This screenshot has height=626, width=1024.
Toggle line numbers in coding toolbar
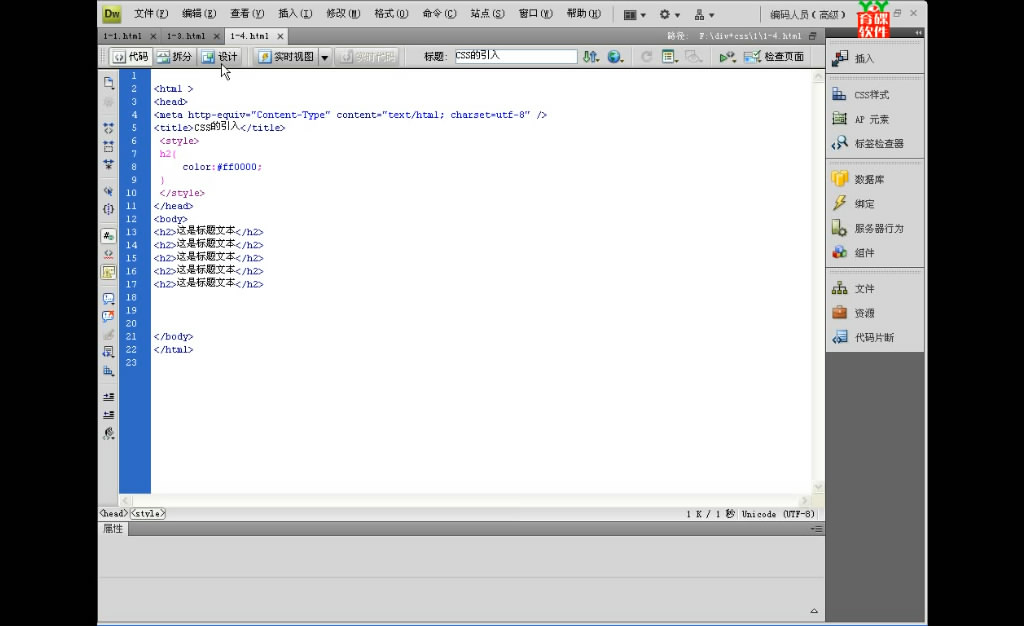pos(108,236)
